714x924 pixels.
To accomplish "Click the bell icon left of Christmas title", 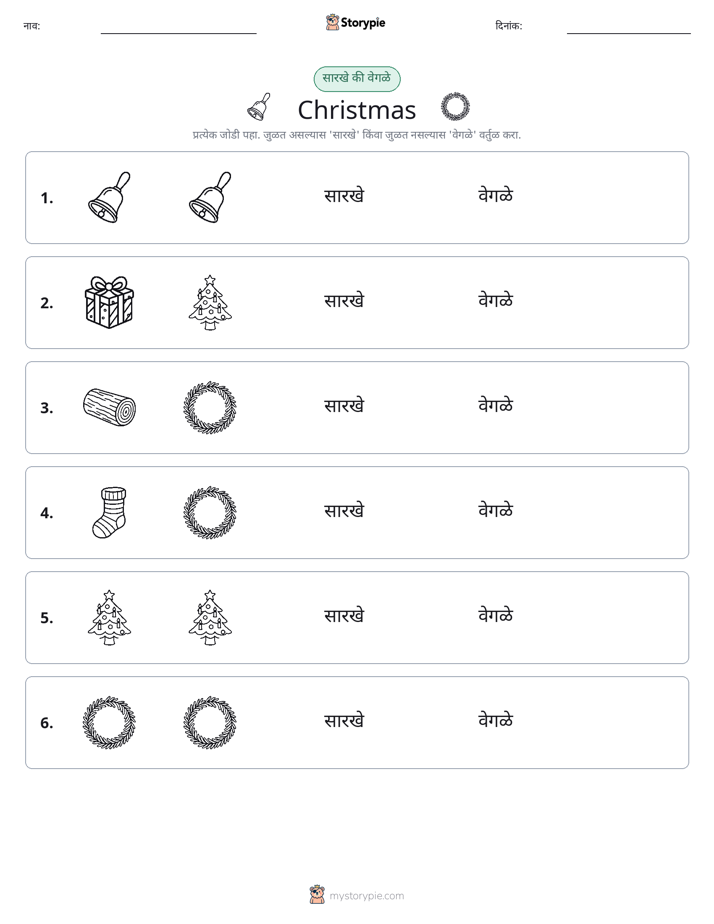I will (259, 107).
